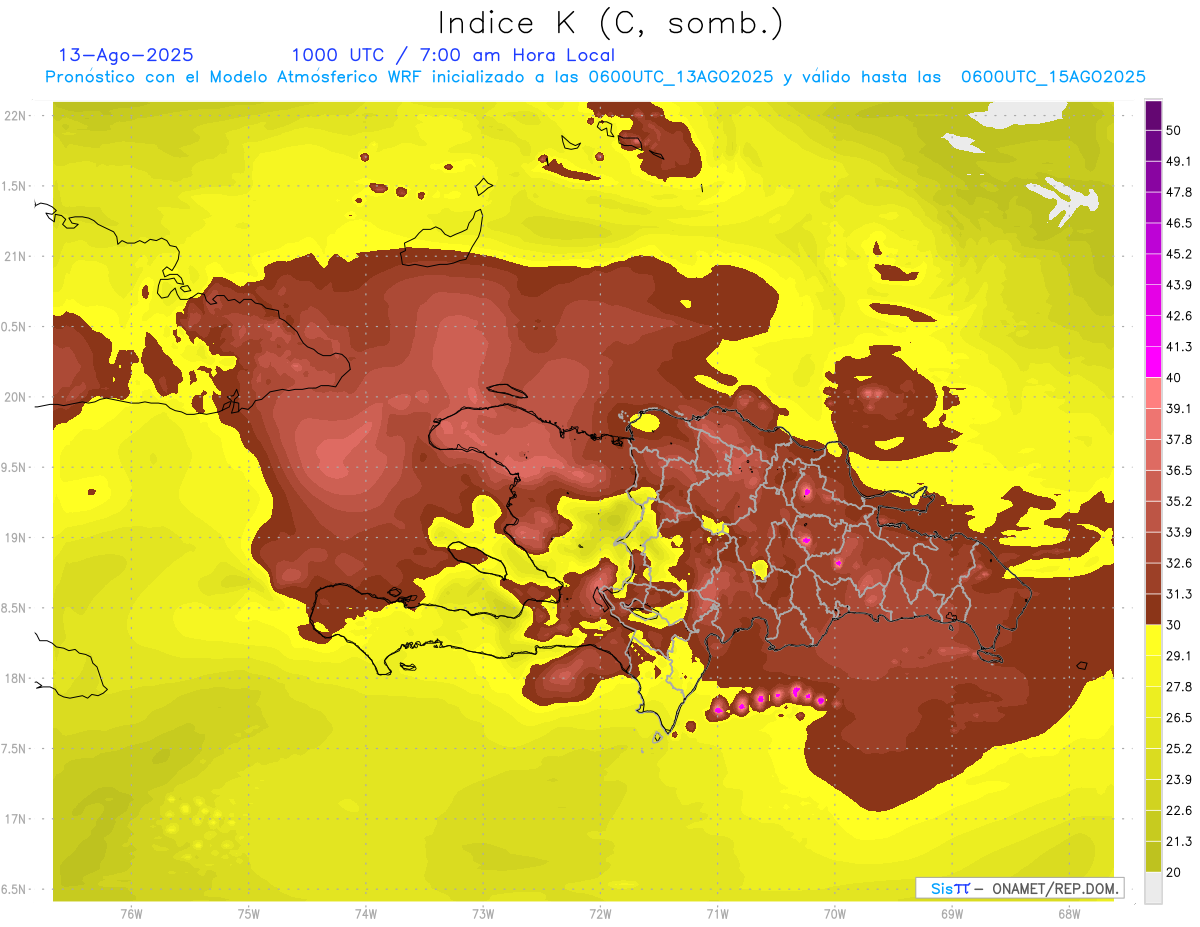Click the colorbar label "20"

[x=1175, y=872]
